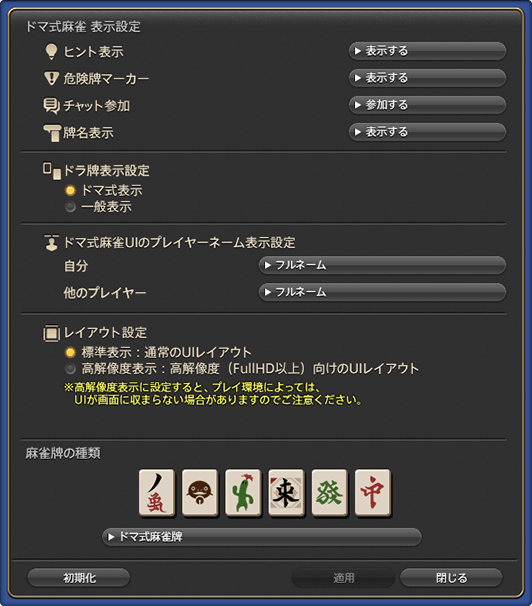This screenshot has height=606, width=532.
Task: Click the layout settings frame icon
Action: (51, 333)
